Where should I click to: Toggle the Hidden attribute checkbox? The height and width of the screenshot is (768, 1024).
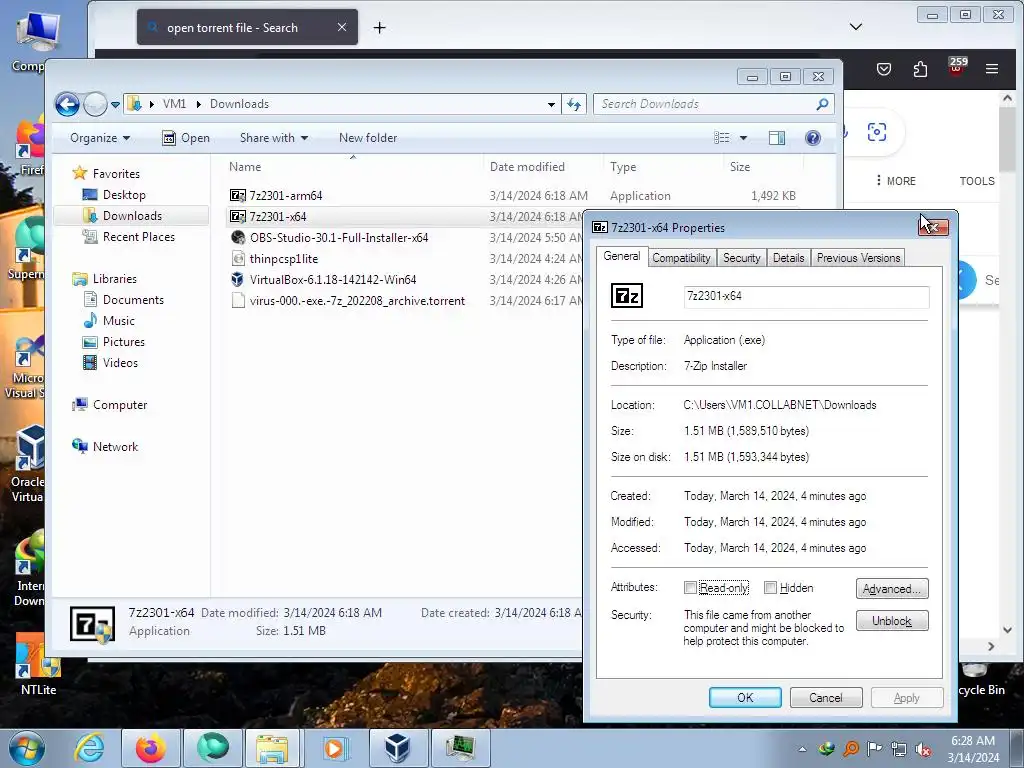pos(771,588)
